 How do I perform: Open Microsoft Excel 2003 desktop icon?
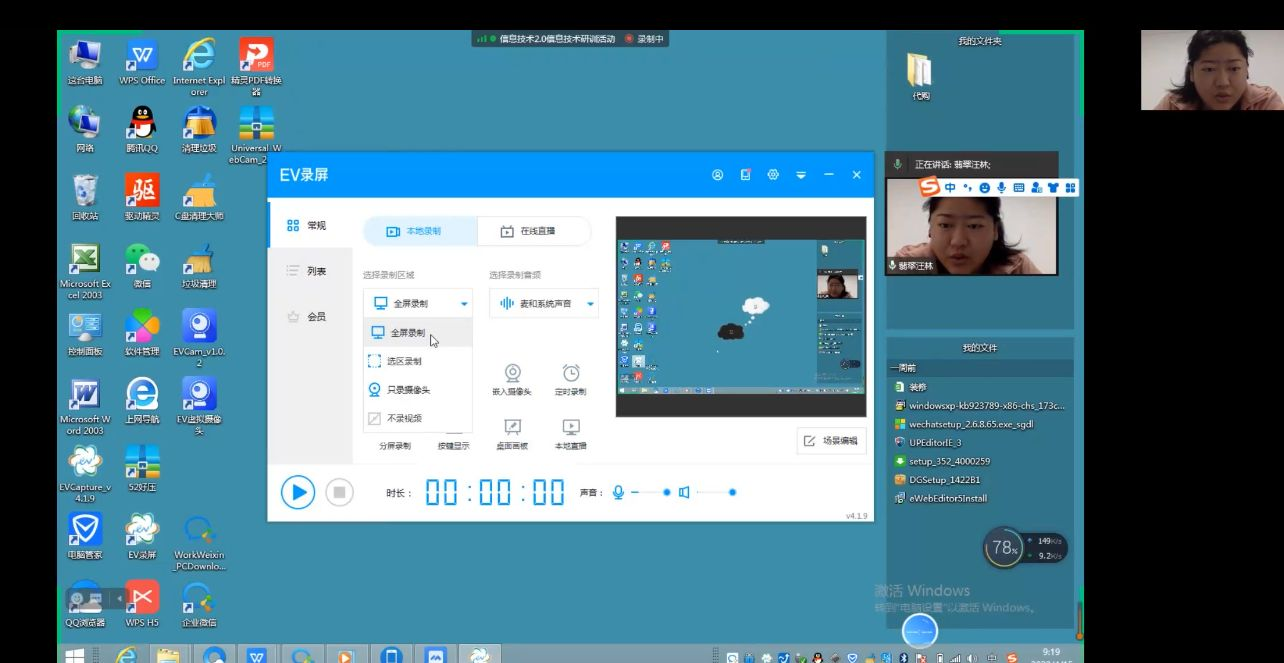click(x=85, y=271)
